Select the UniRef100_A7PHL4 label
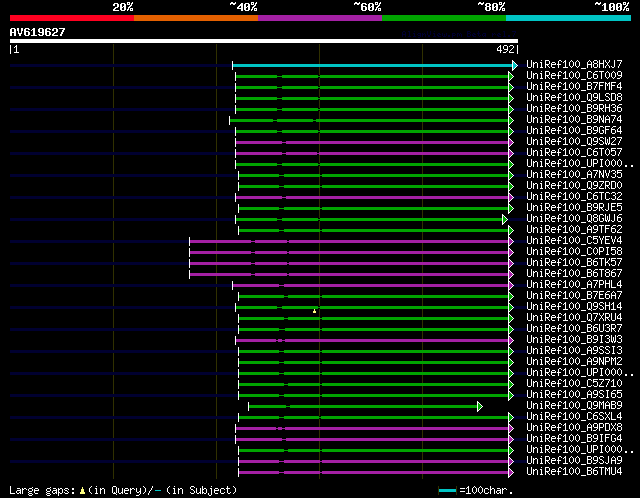640x498 pixels. pyautogui.click(x=574, y=285)
